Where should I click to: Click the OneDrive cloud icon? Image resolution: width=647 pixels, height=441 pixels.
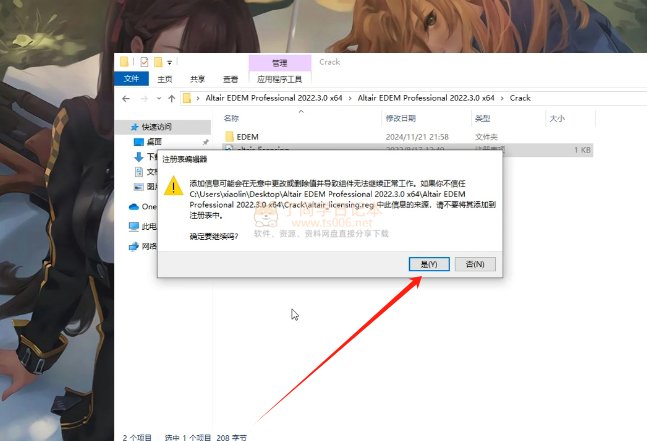click(134, 207)
